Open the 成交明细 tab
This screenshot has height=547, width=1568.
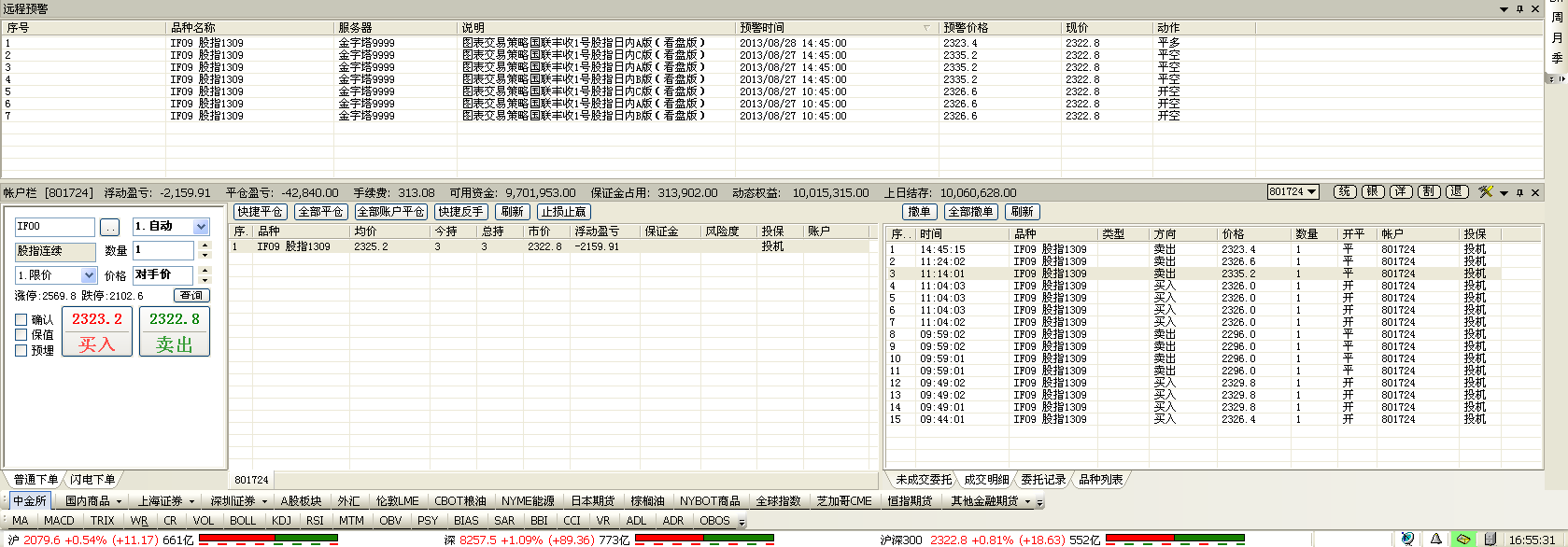986,480
